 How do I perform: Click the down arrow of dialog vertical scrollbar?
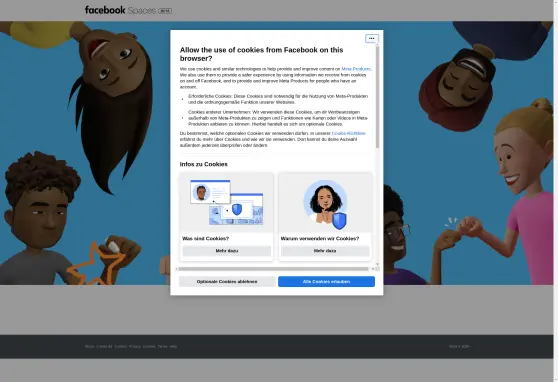coord(377,264)
